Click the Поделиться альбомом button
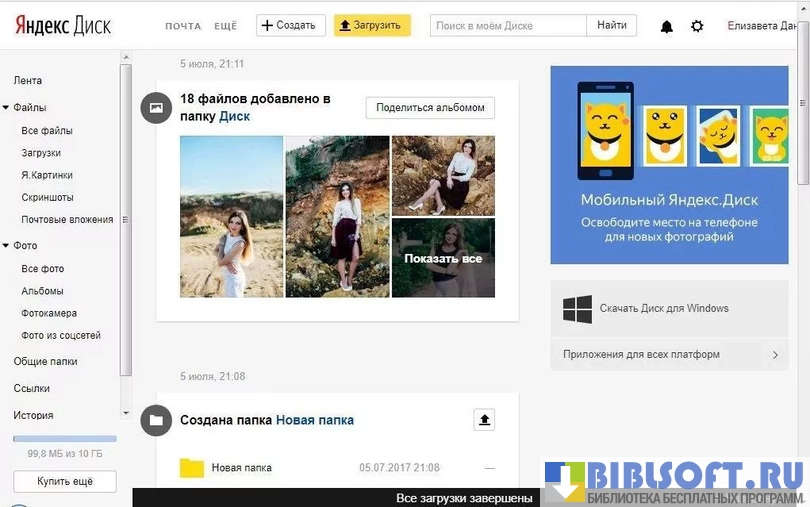 coord(430,107)
